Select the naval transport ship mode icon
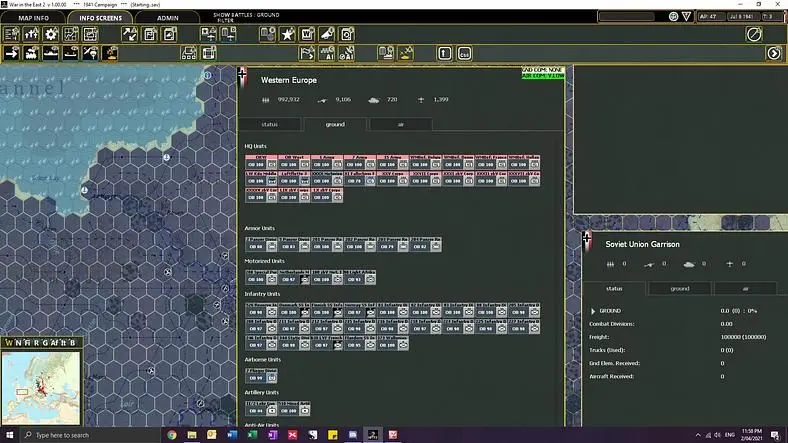788x443 pixels. point(51,53)
